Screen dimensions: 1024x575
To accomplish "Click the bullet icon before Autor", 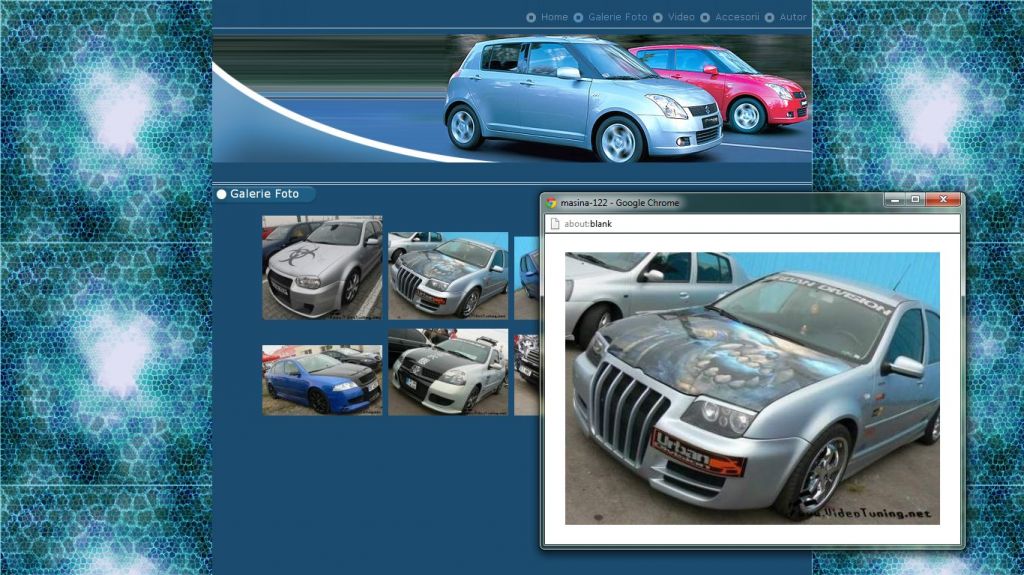I will coord(769,17).
